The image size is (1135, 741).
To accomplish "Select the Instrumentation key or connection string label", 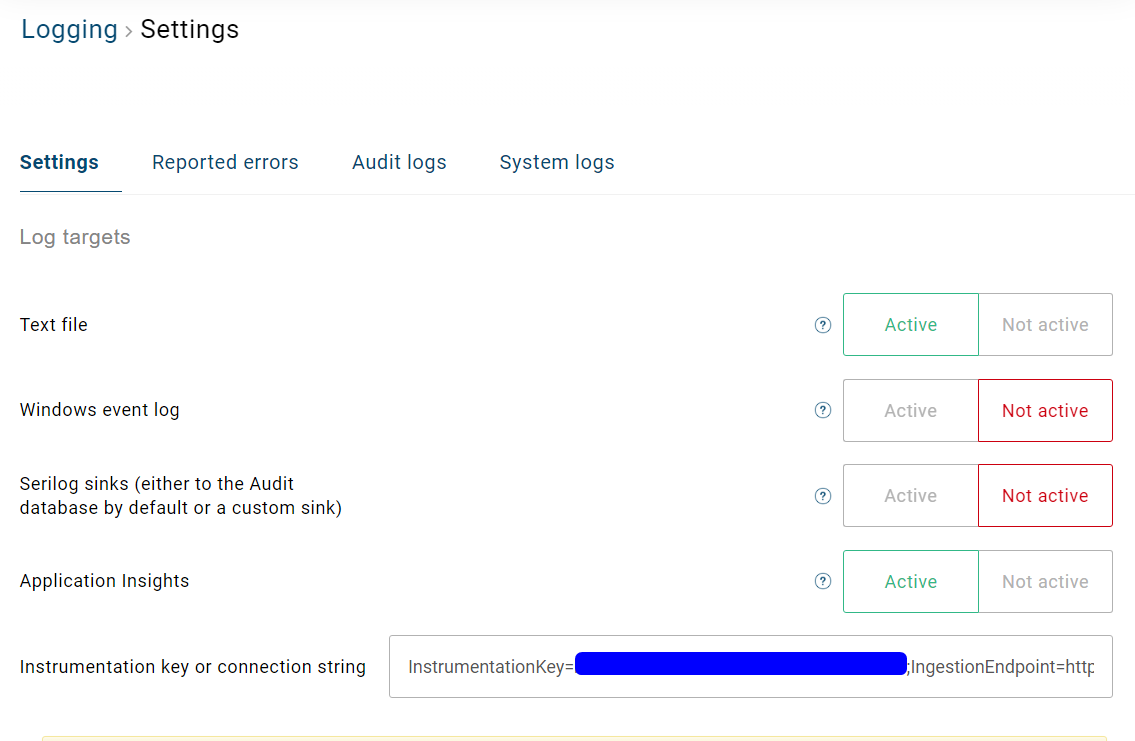I will pyautogui.click(x=193, y=666).
